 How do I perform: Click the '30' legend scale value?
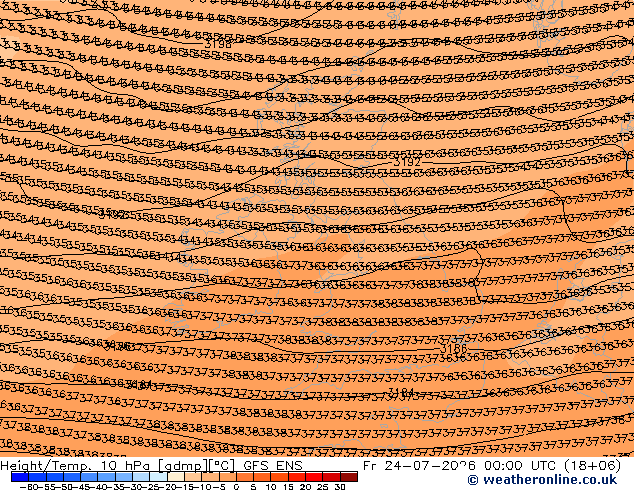coord(340,486)
